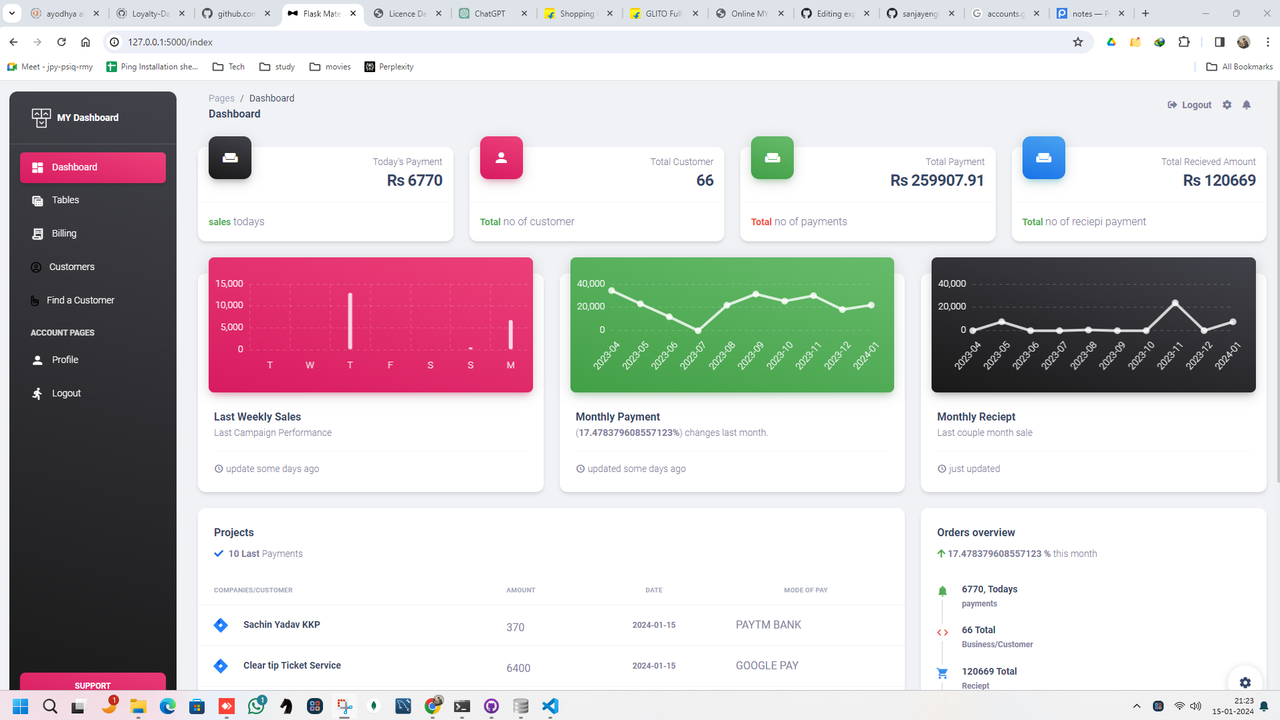Open the floating settings gear at bottom right
The height and width of the screenshot is (720, 1280).
(x=1245, y=681)
